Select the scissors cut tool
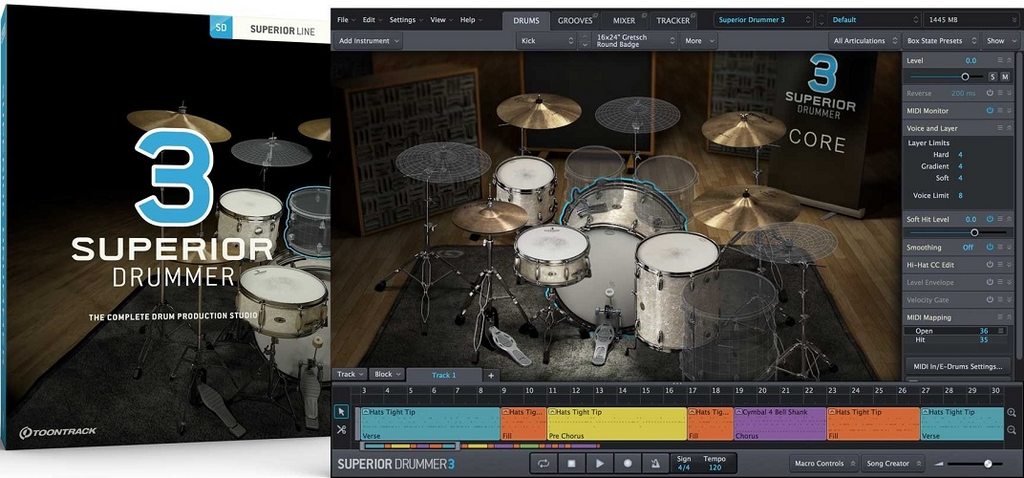 click(342, 429)
